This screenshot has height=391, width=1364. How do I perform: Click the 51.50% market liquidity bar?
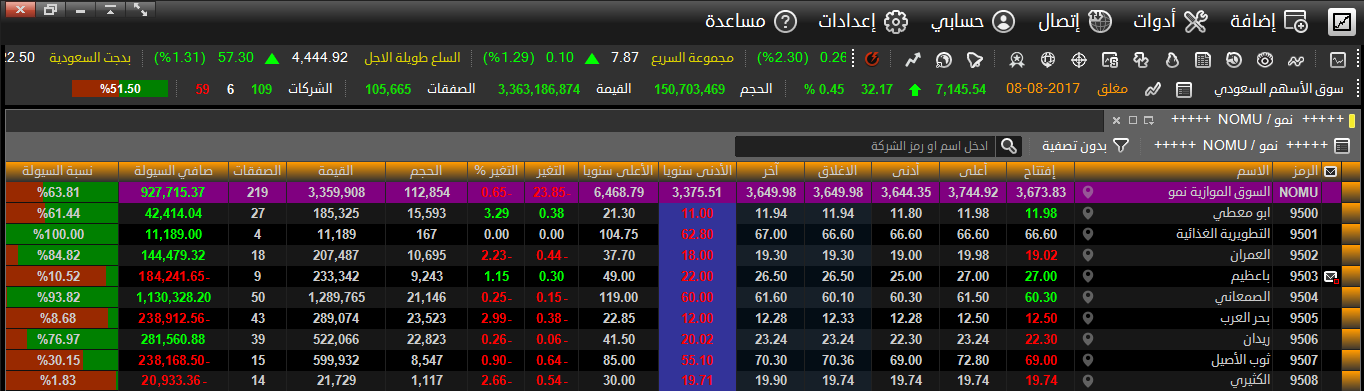click(x=120, y=89)
